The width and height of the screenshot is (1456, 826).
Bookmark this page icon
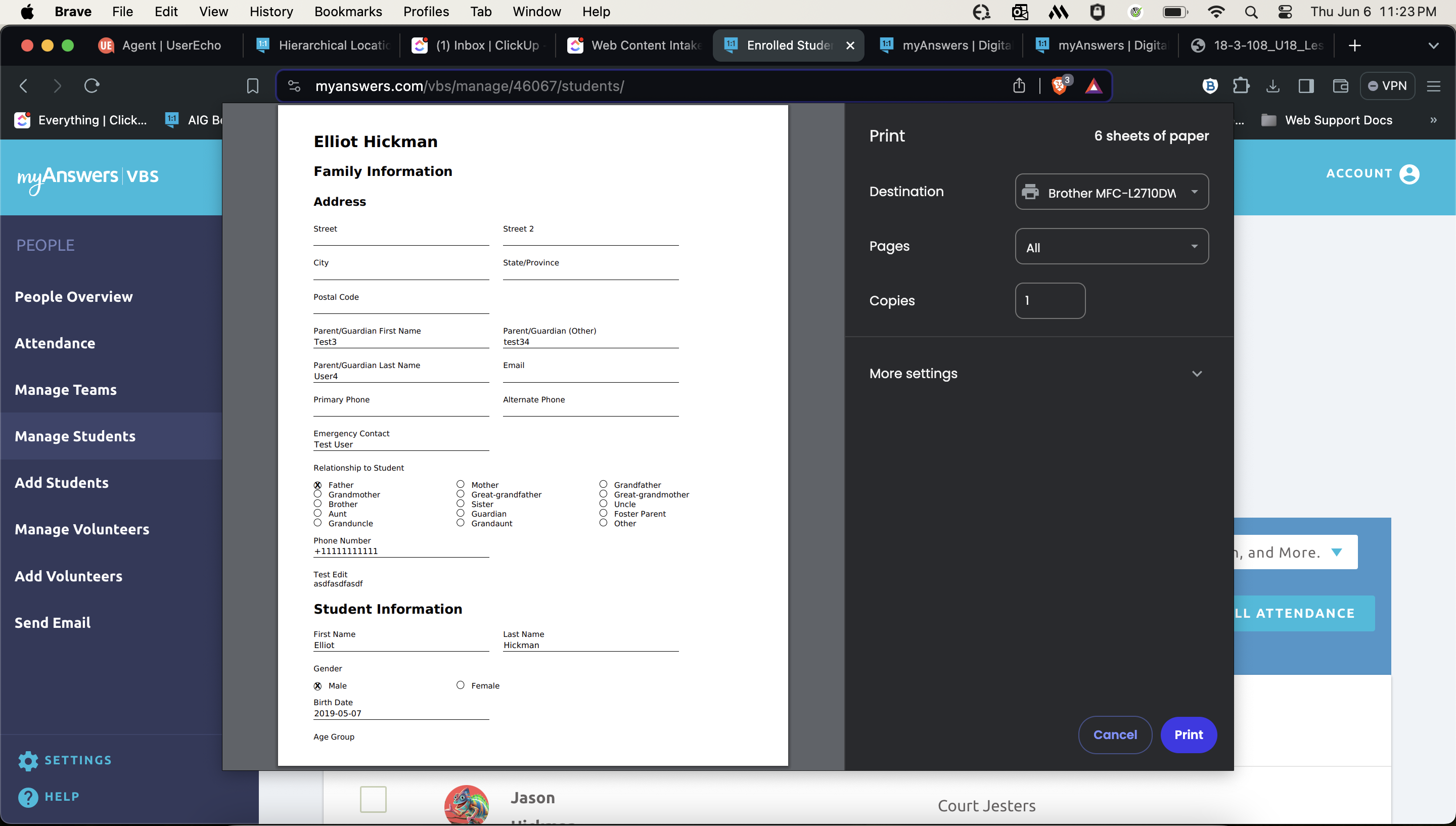point(252,85)
